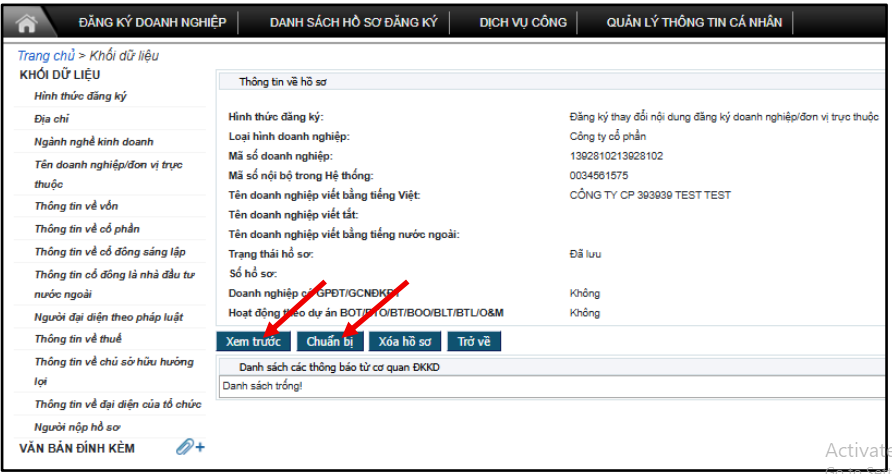
Task: Open DANH SÁCH HỒ SƠ ĐĂNG KÝ menu
Action: 354,23
